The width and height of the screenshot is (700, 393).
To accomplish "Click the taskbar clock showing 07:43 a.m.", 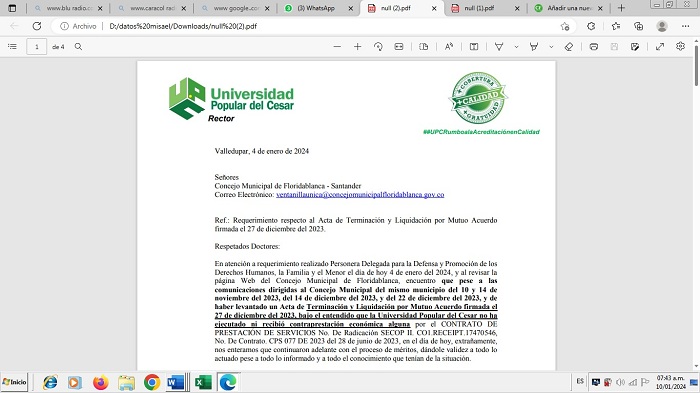I will pos(671,382).
